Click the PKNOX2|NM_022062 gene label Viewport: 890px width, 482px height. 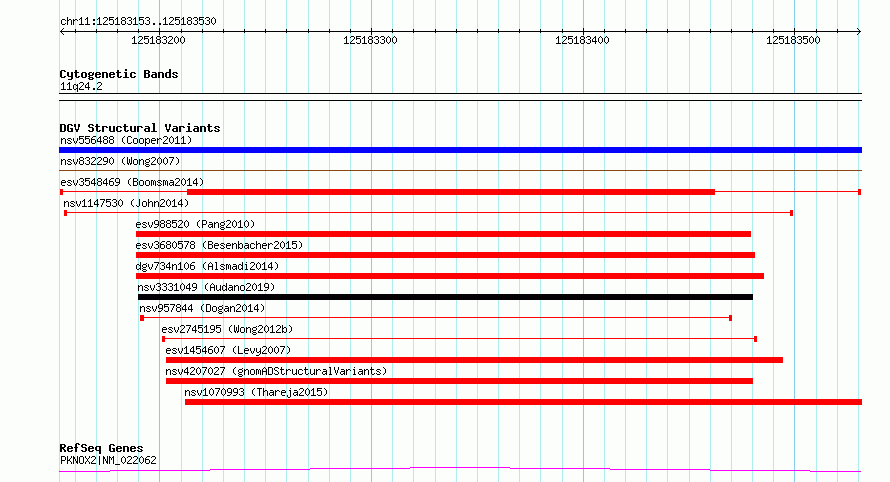click(108, 460)
